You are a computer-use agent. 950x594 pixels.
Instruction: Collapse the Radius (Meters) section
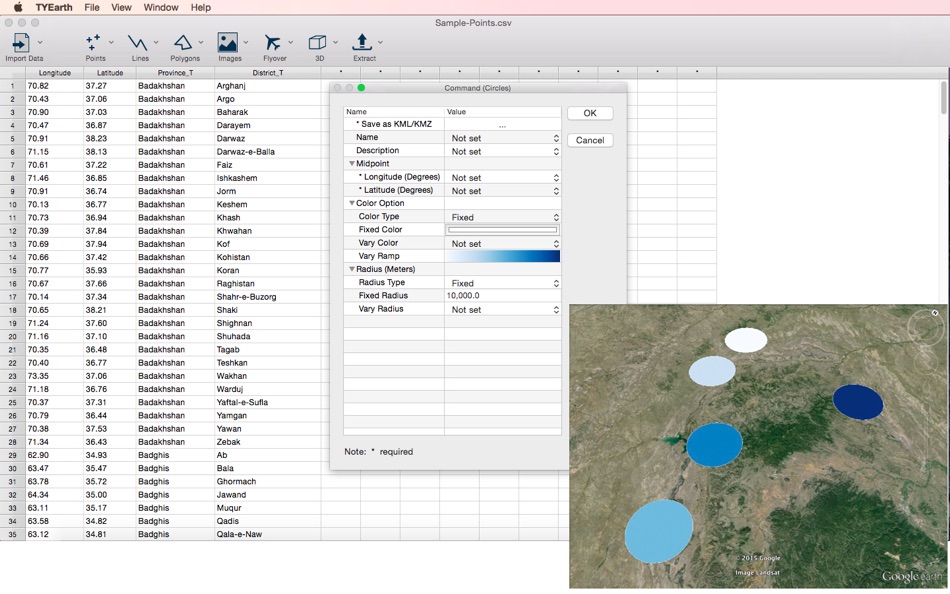click(x=352, y=270)
